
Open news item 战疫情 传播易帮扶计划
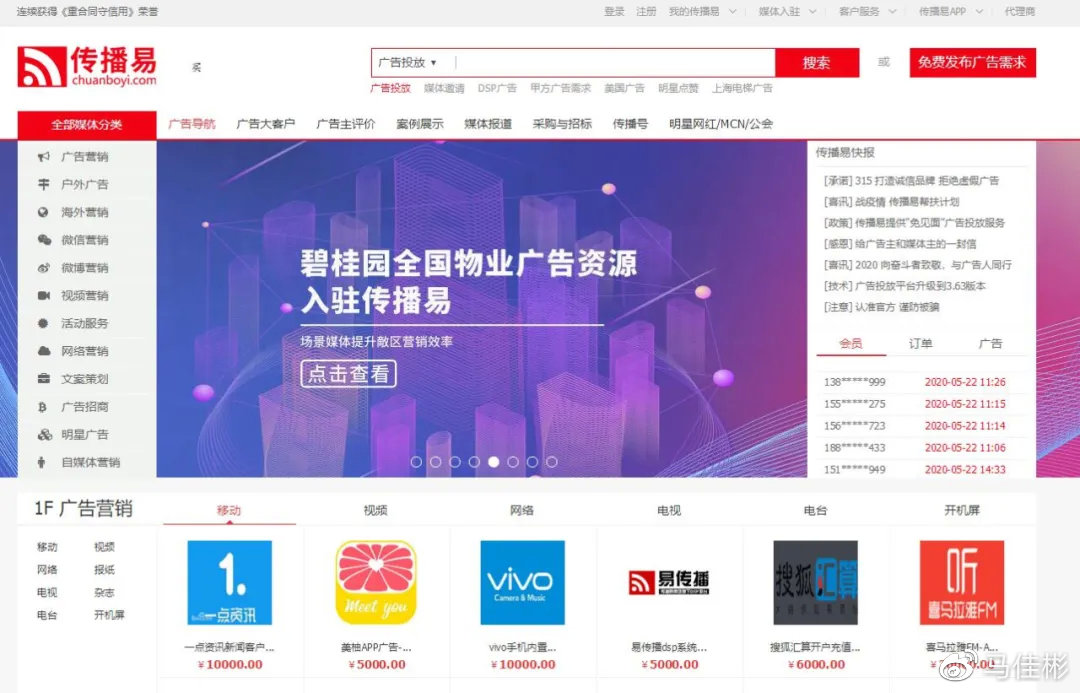(891, 202)
